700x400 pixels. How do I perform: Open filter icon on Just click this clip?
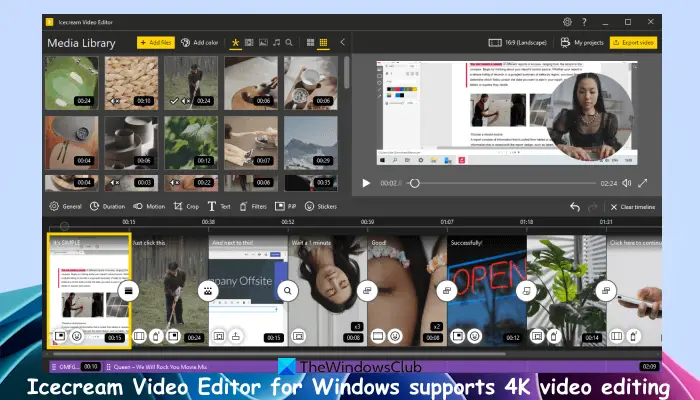[x=156, y=336]
